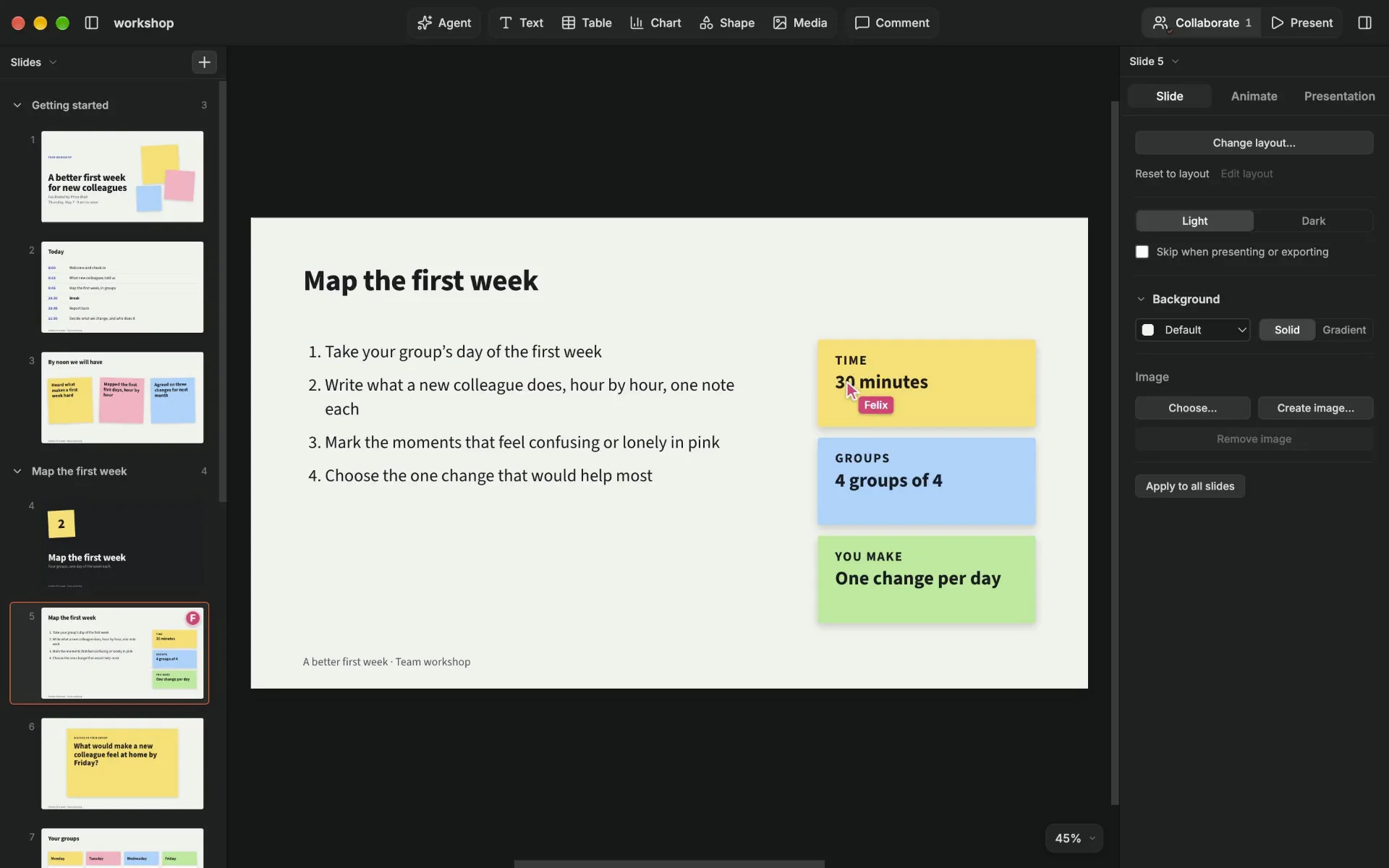Open the Media tool
Image resolution: width=1389 pixels, height=868 pixels.
point(800,22)
